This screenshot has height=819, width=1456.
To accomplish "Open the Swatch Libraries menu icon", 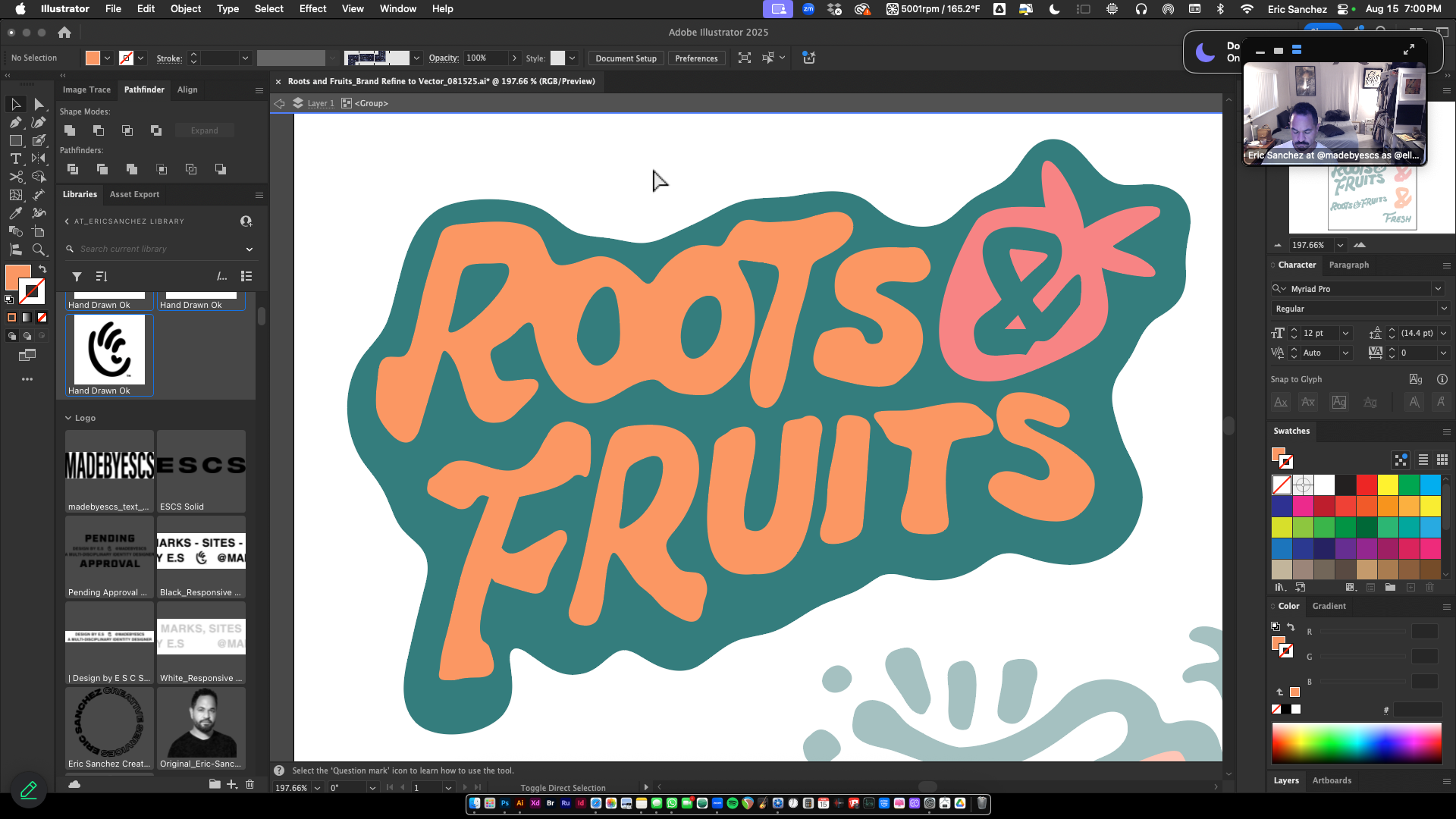I will click(1280, 588).
